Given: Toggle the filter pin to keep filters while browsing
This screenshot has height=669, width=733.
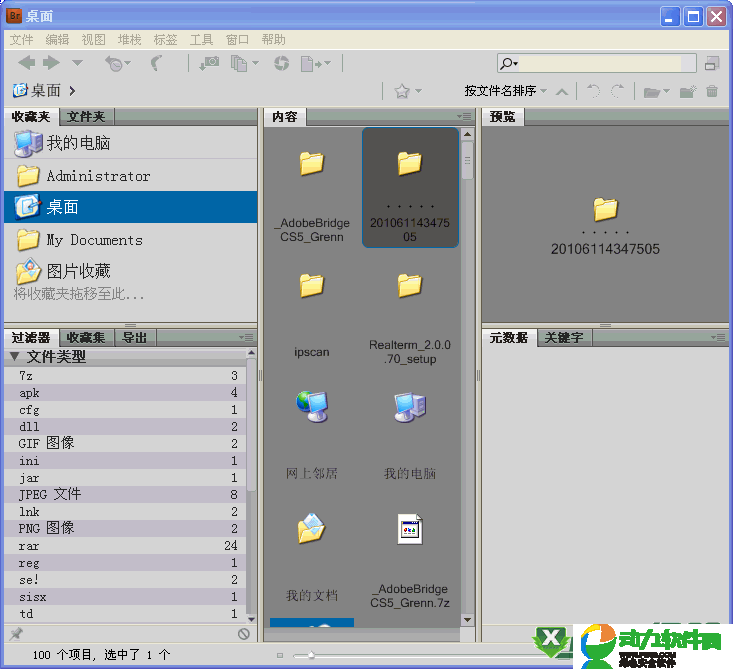Looking at the screenshot, I should point(15,634).
